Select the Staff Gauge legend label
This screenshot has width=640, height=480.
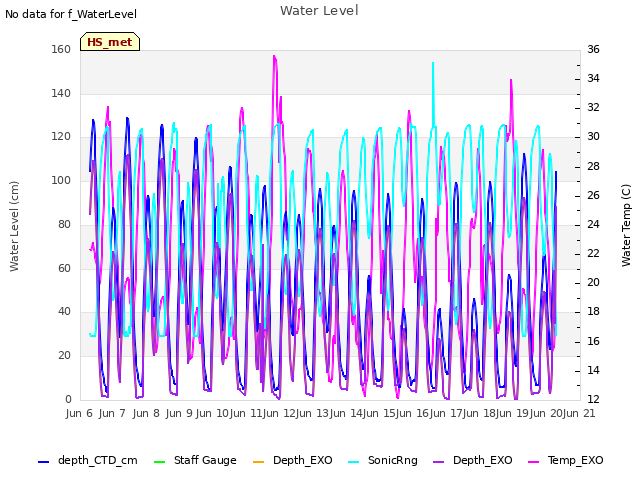pos(205,460)
